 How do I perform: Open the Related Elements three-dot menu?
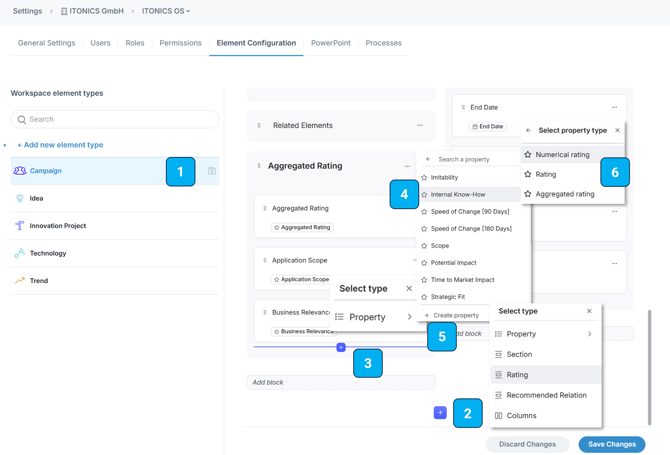[x=420, y=126]
